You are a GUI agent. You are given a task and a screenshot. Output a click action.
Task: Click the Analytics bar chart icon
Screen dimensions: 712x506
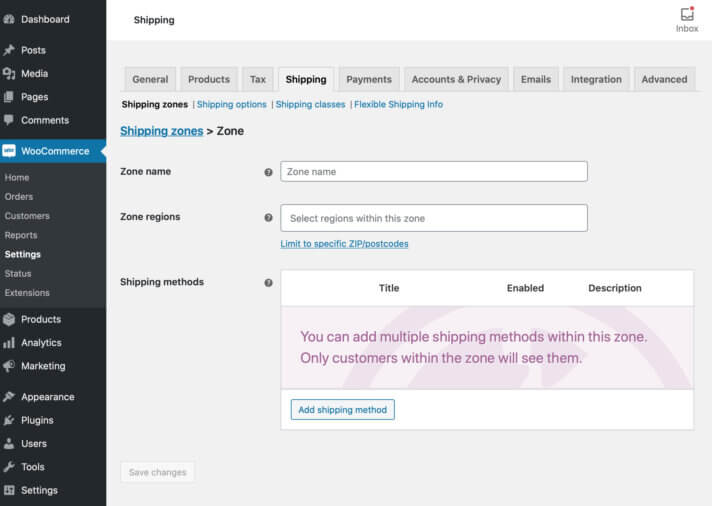click(9, 343)
